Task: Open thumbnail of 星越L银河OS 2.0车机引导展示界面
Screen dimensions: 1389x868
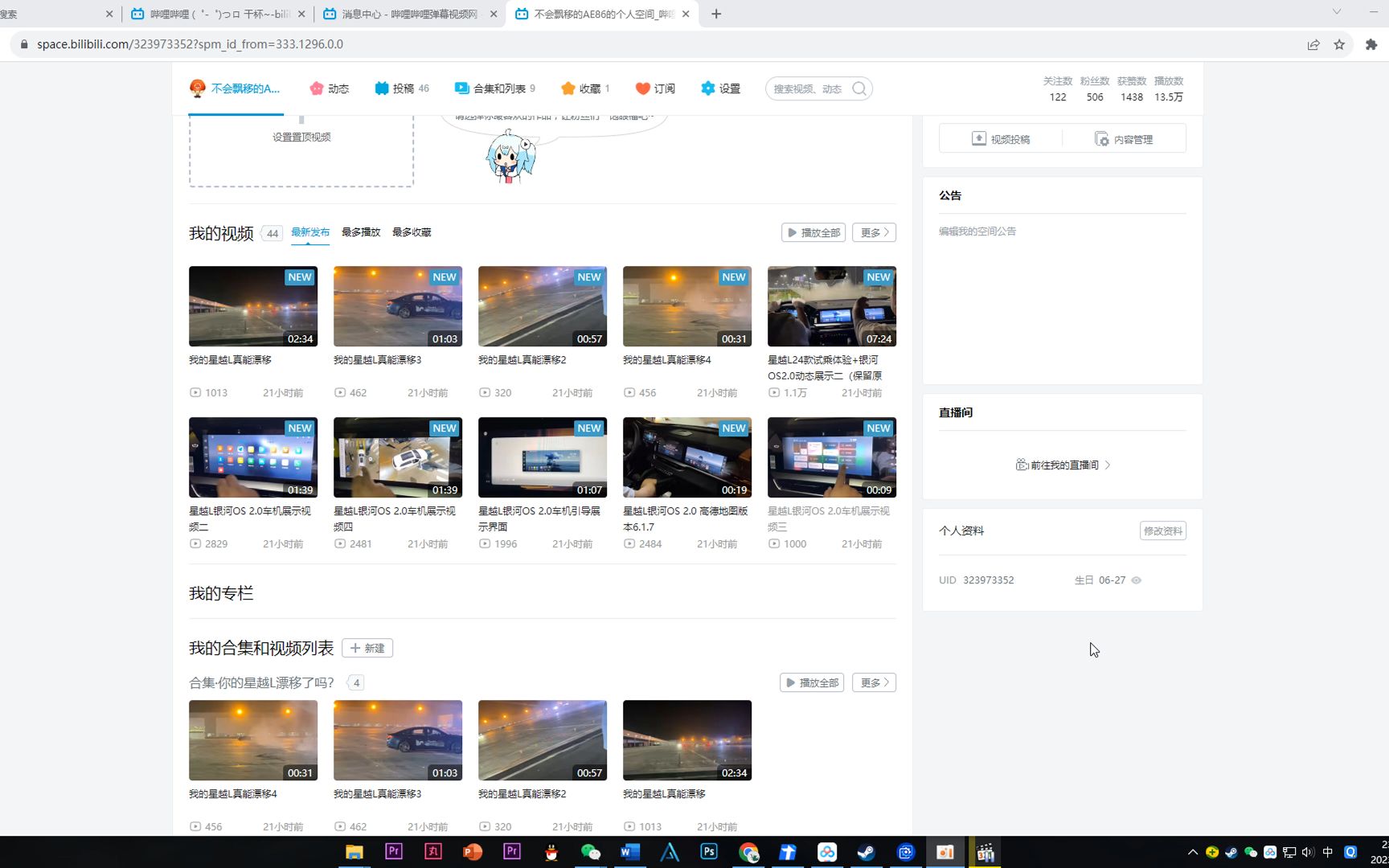Action: coord(543,457)
